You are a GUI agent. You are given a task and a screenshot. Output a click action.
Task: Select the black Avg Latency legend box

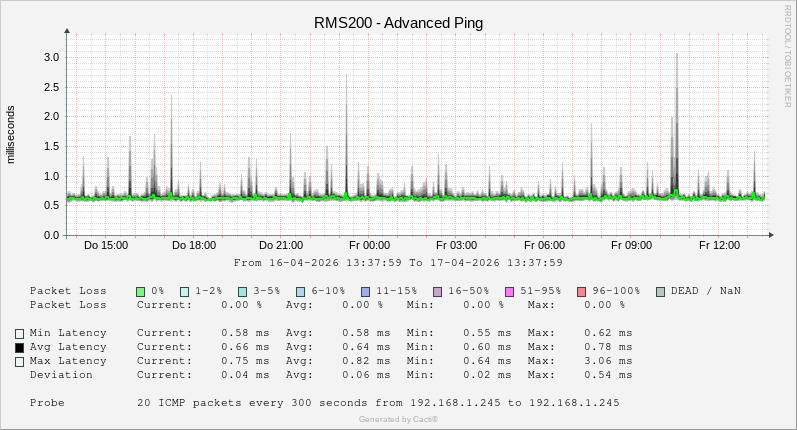[x=19, y=348]
